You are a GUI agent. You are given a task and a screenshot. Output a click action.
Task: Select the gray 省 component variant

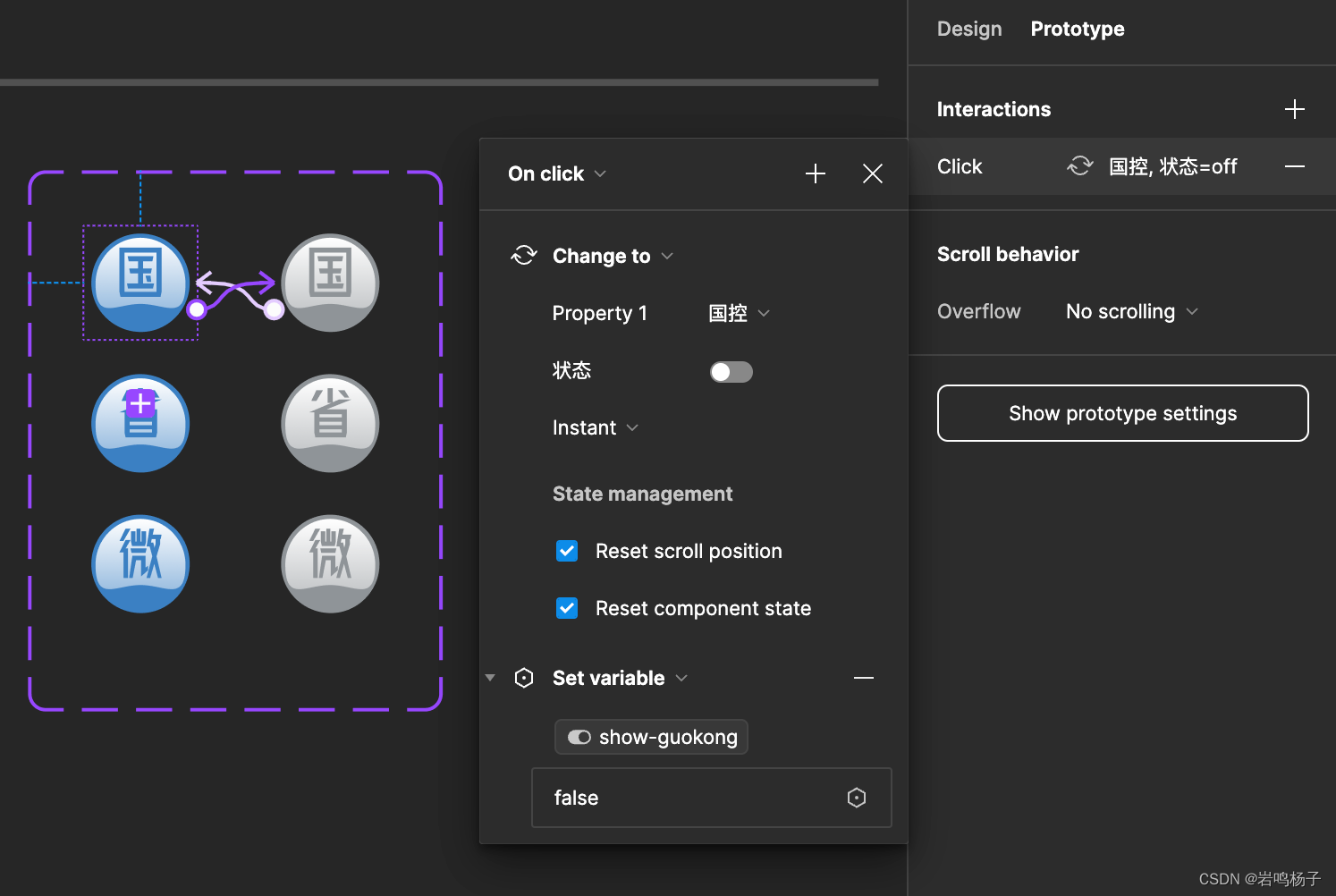pos(330,423)
